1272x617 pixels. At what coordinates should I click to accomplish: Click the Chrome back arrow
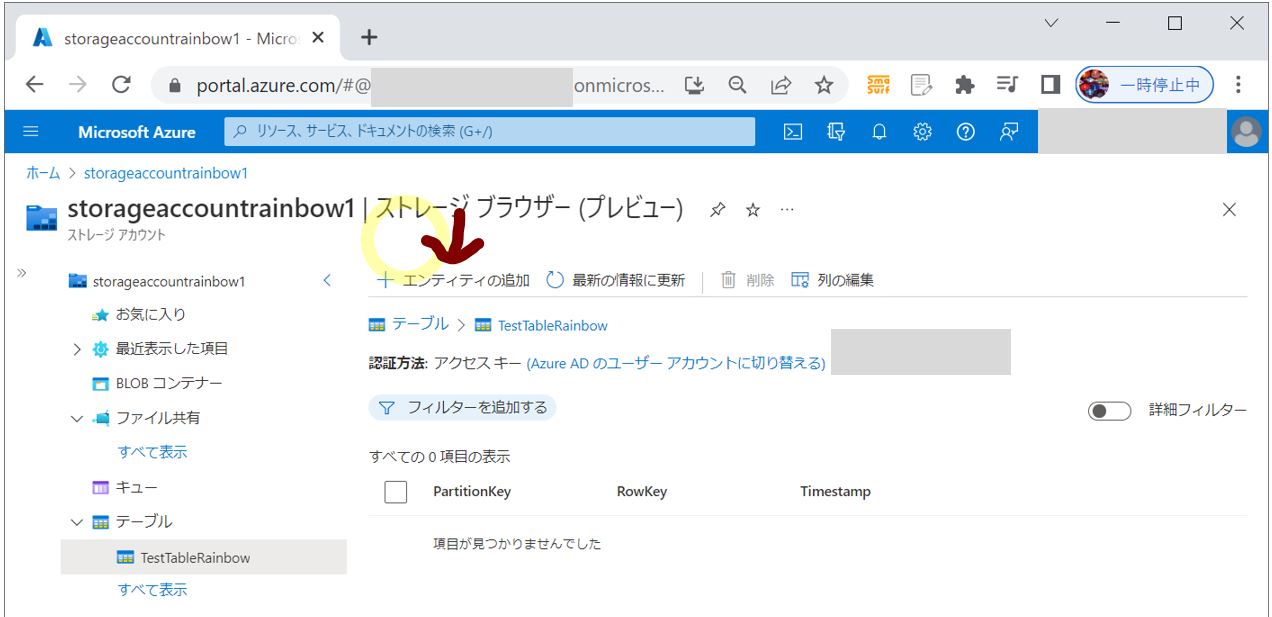[35, 85]
